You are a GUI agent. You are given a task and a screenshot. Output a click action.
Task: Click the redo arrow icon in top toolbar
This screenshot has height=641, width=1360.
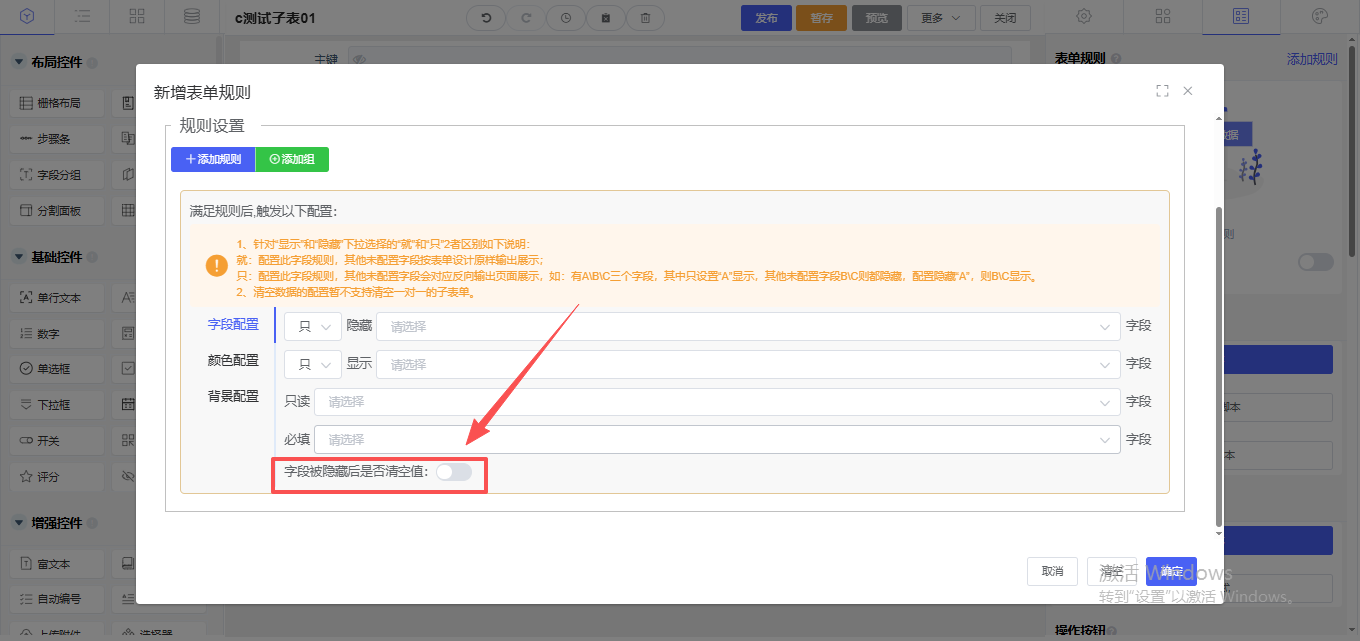pyautogui.click(x=526, y=18)
